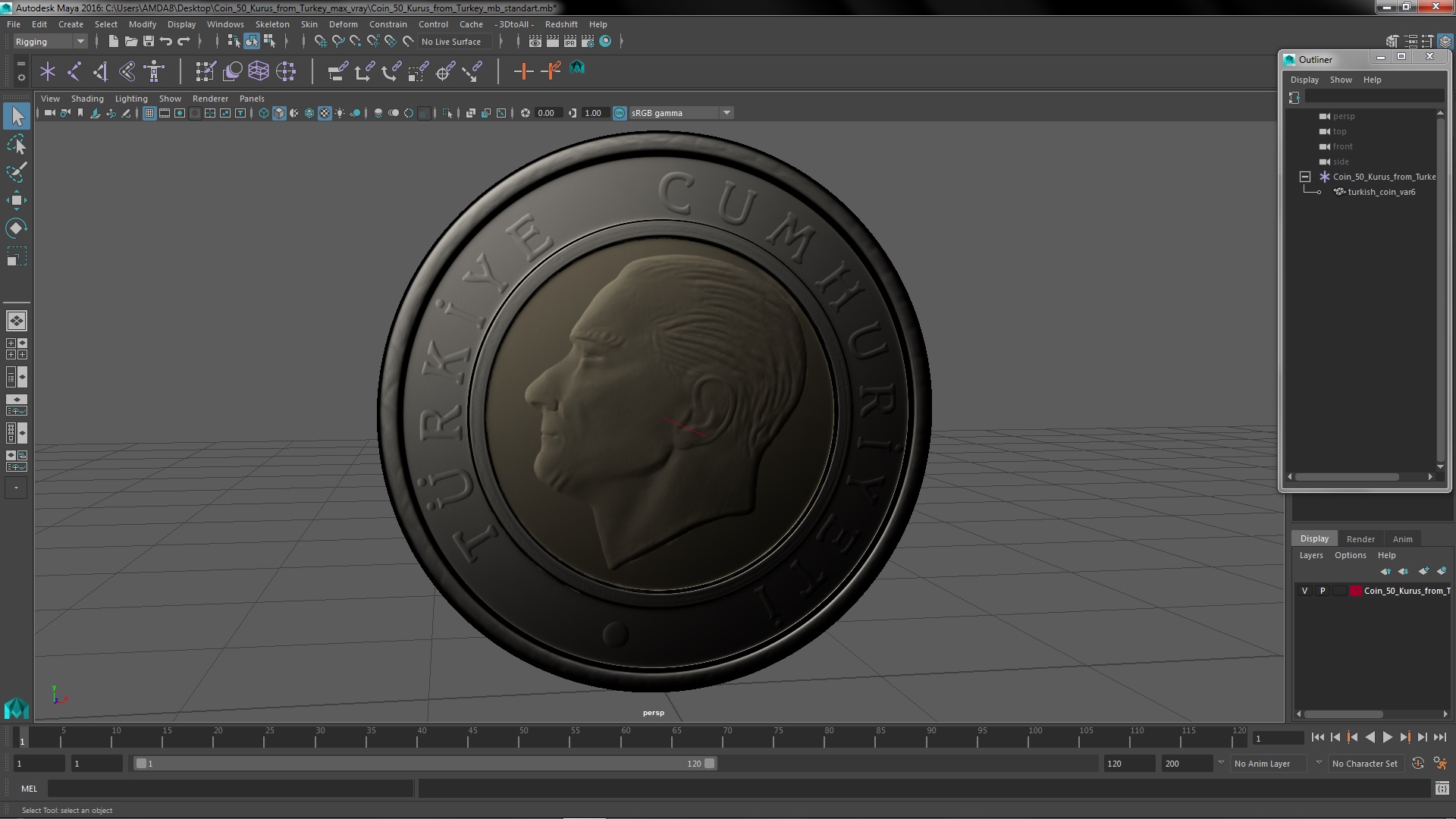Go to the end of playback range
This screenshot has width=1456, height=819.
pyautogui.click(x=1441, y=737)
